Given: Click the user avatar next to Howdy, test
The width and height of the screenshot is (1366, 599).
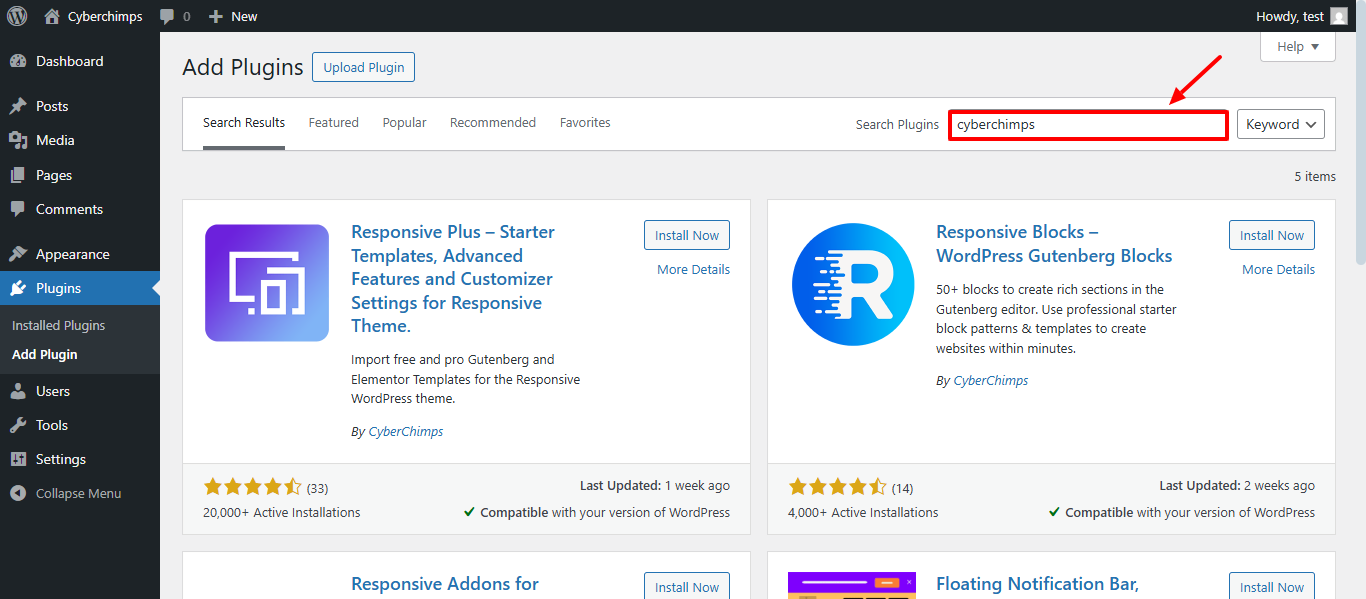Looking at the screenshot, I should click(1339, 16).
